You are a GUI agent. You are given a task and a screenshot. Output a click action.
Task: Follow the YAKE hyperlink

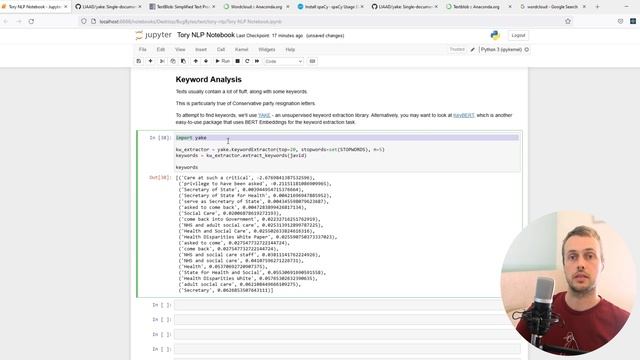264,116
